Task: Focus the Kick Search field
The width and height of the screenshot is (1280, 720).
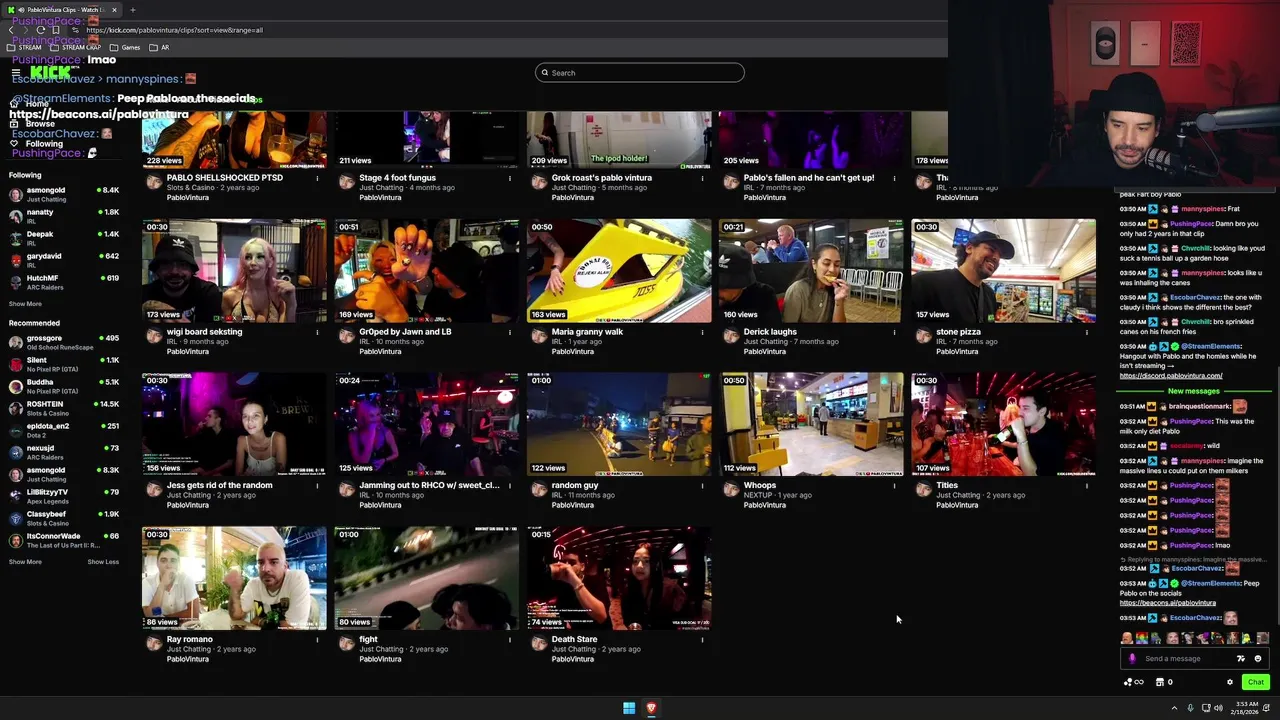Action: (640, 72)
